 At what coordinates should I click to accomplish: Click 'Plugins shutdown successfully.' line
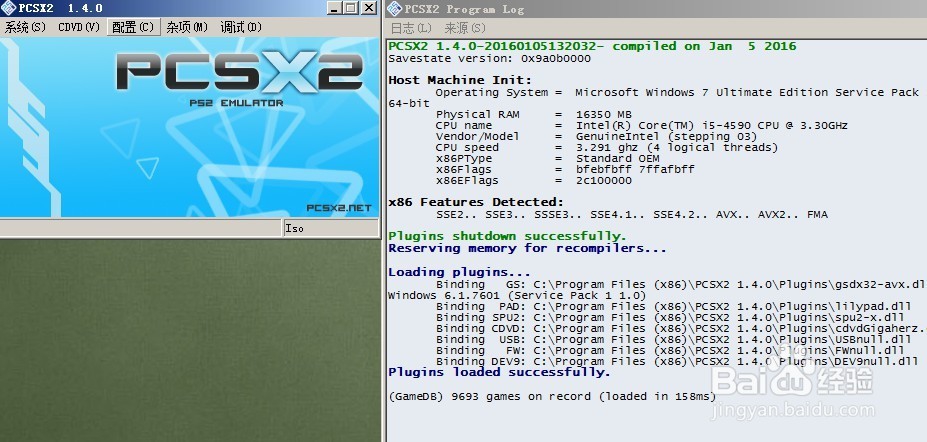(x=507, y=236)
